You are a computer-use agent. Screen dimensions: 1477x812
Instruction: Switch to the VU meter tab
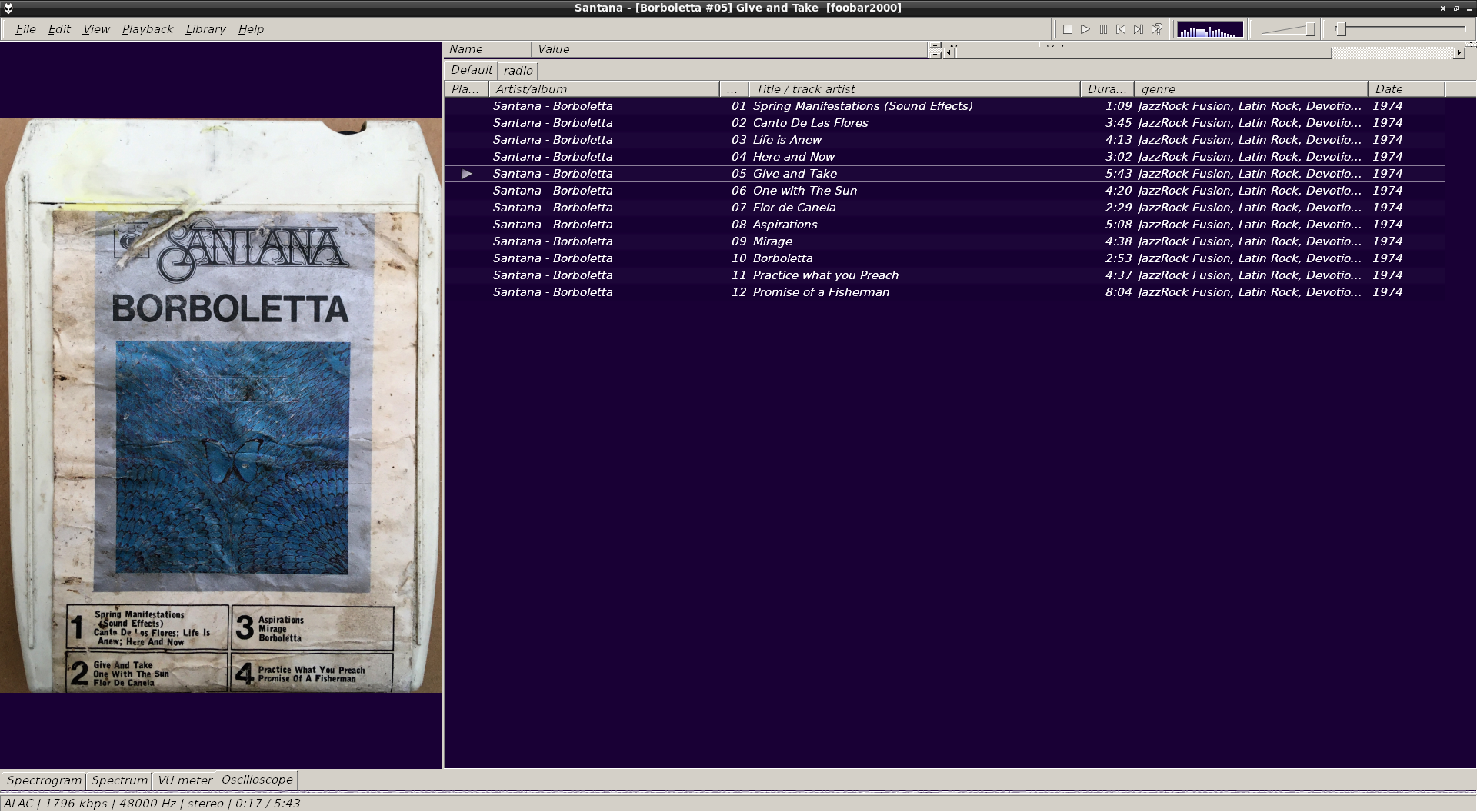(x=185, y=780)
